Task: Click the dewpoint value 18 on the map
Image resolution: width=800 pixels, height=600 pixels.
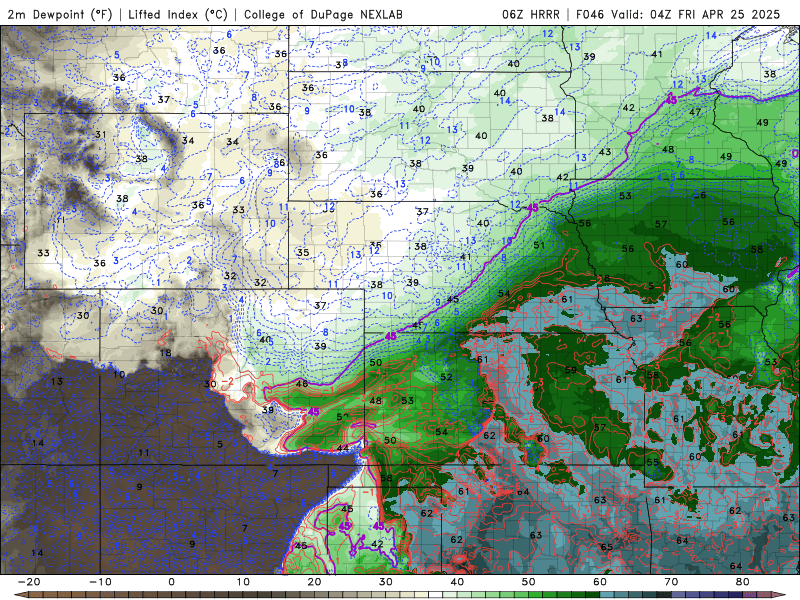Action: point(165,353)
